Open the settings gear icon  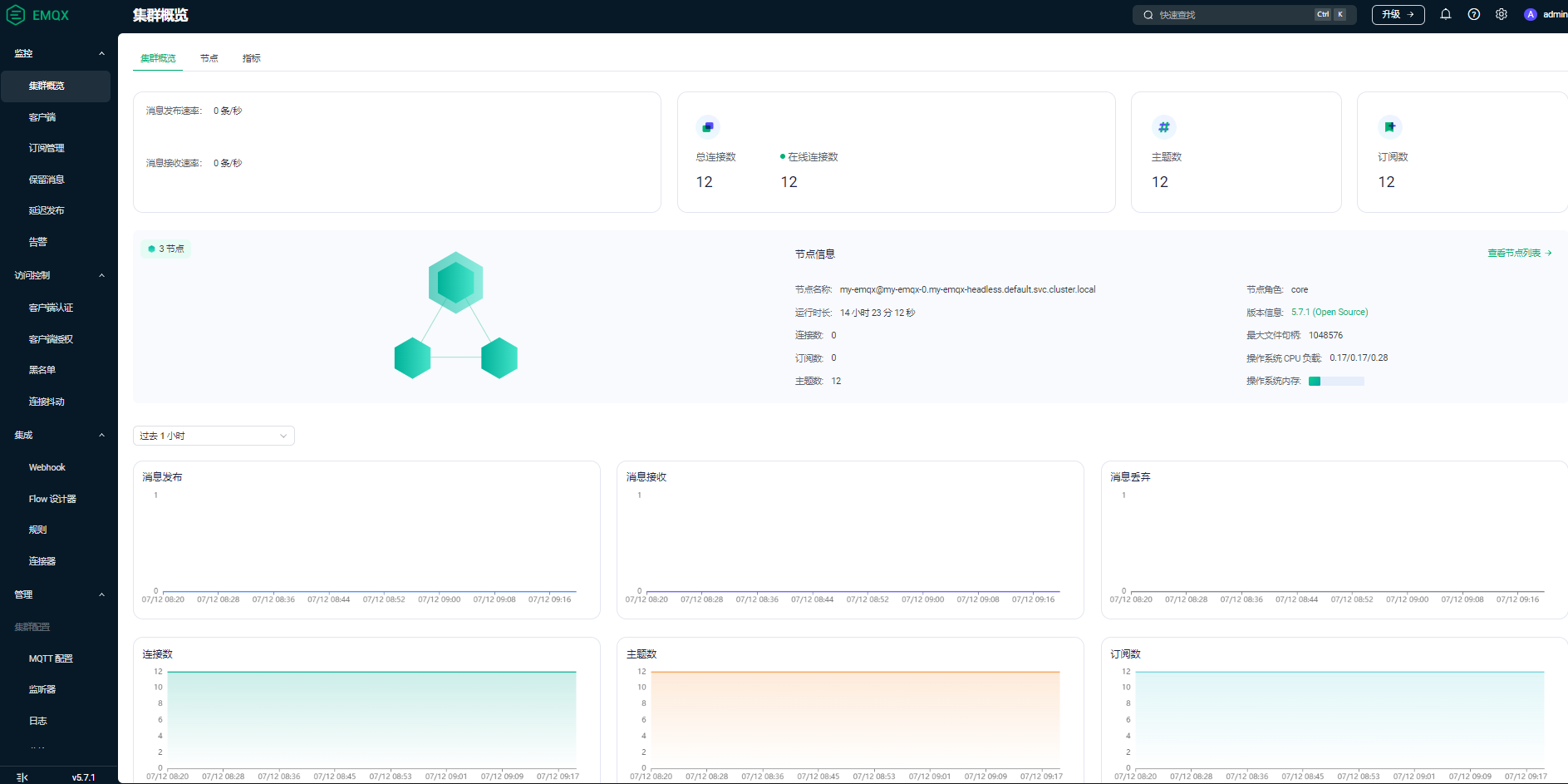tap(1502, 14)
